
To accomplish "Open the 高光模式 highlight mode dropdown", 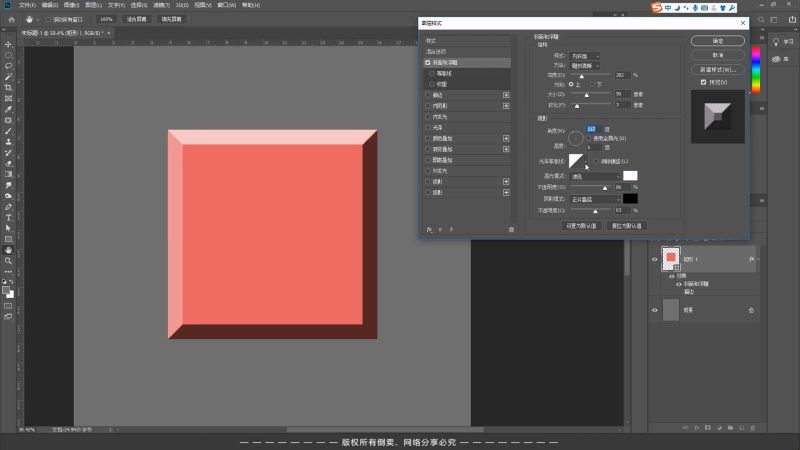I will pos(593,175).
